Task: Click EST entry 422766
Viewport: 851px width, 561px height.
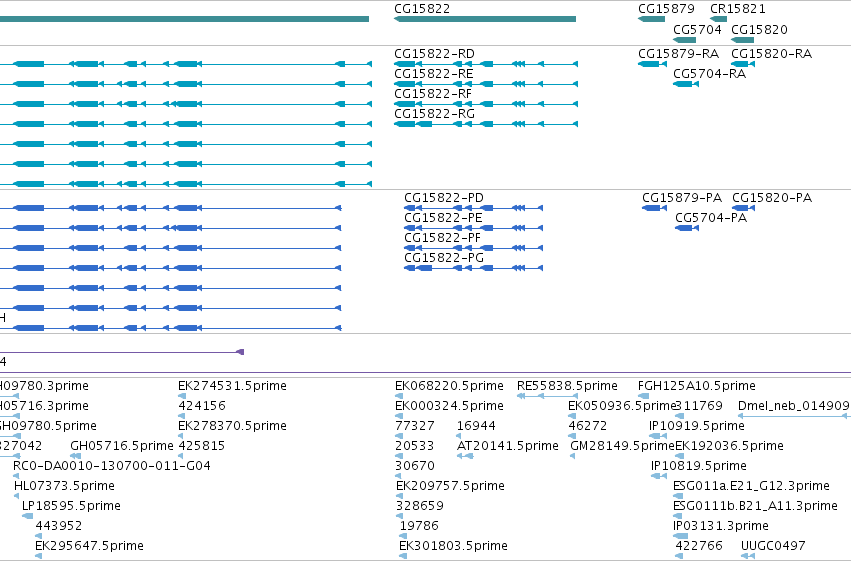Action: pyautogui.click(x=699, y=546)
